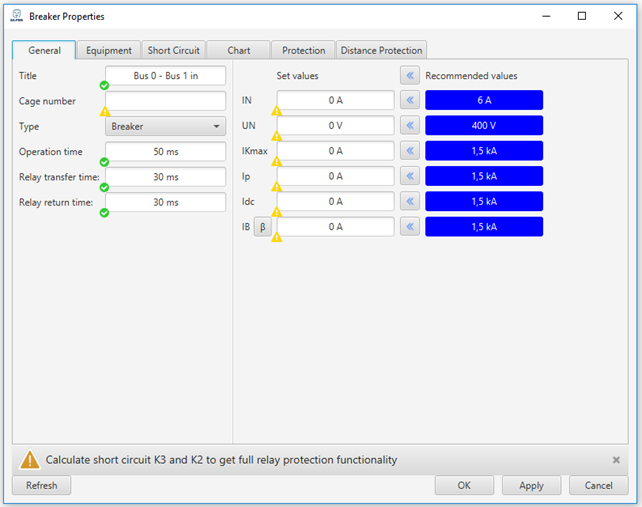Close the Breaker Properties window
This screenshot has height=507, width=642.
point(618,16)
